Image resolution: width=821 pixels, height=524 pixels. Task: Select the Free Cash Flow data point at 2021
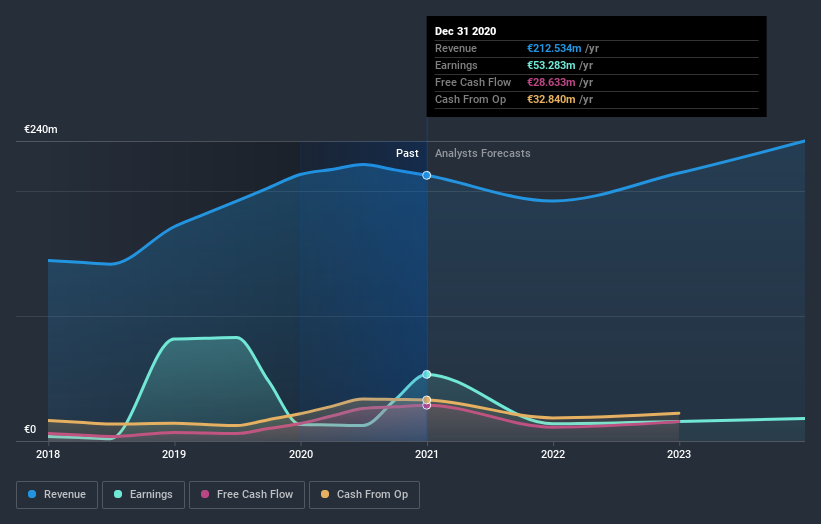[427, 406]
